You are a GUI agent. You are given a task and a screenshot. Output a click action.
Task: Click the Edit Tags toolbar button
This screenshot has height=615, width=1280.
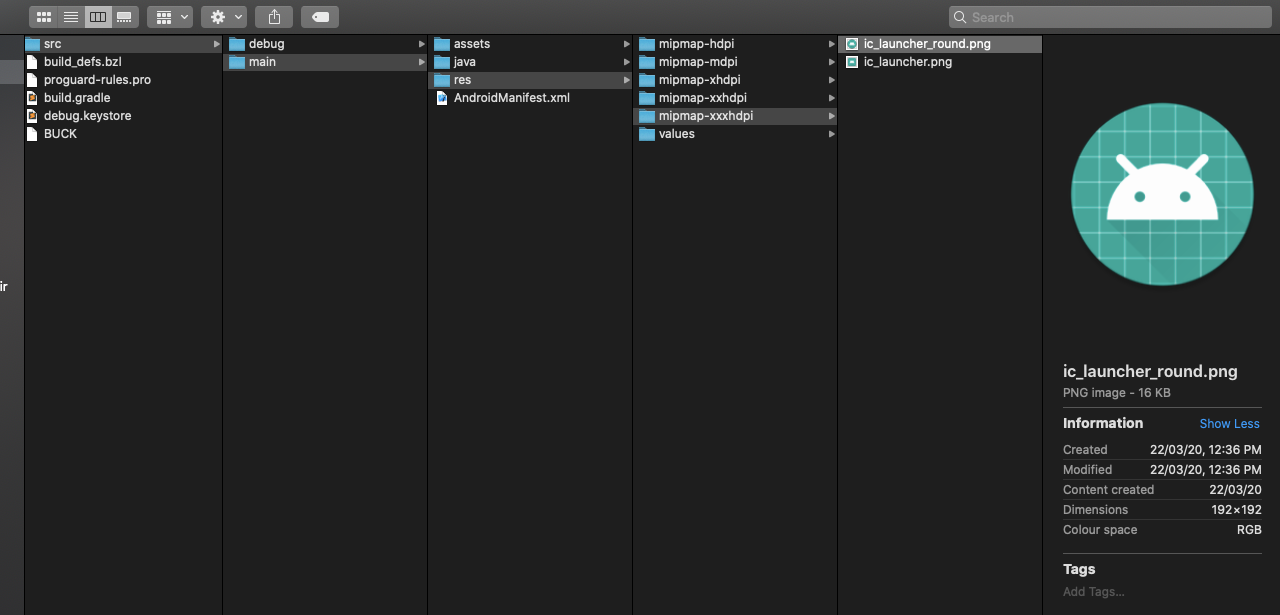coord(320,17)
